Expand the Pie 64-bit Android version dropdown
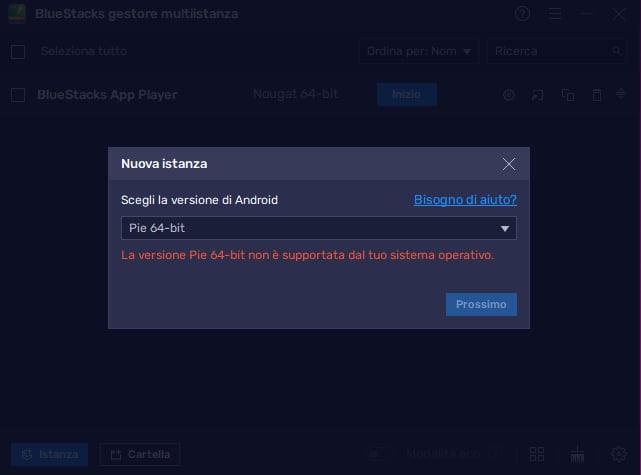The height and width of the screenshot is (475, 641). pos(318,228)
